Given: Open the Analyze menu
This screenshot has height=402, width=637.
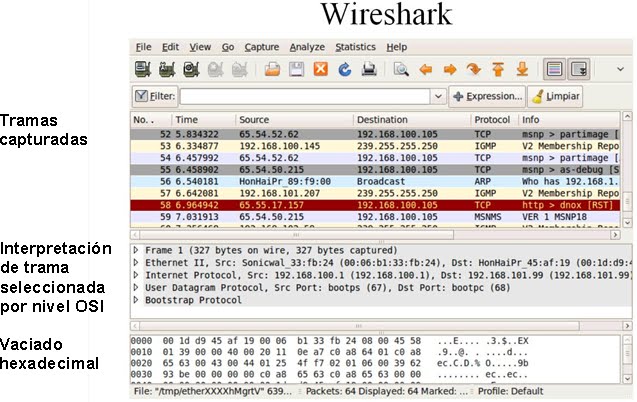Looking at the screenshot, I should [x=307, y=47].
